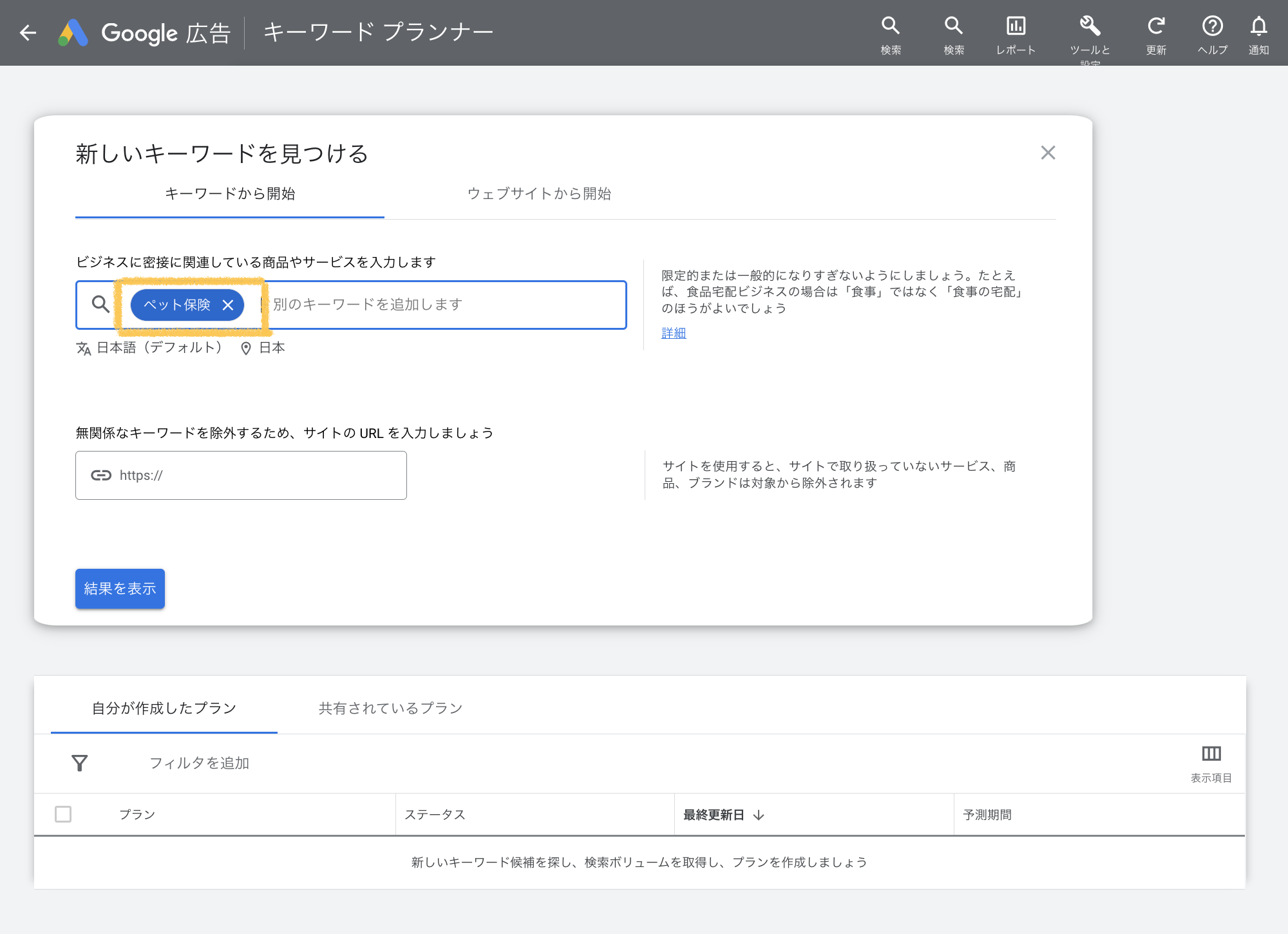Change location target 日本
1288x934 pixels.
point(263,348)
